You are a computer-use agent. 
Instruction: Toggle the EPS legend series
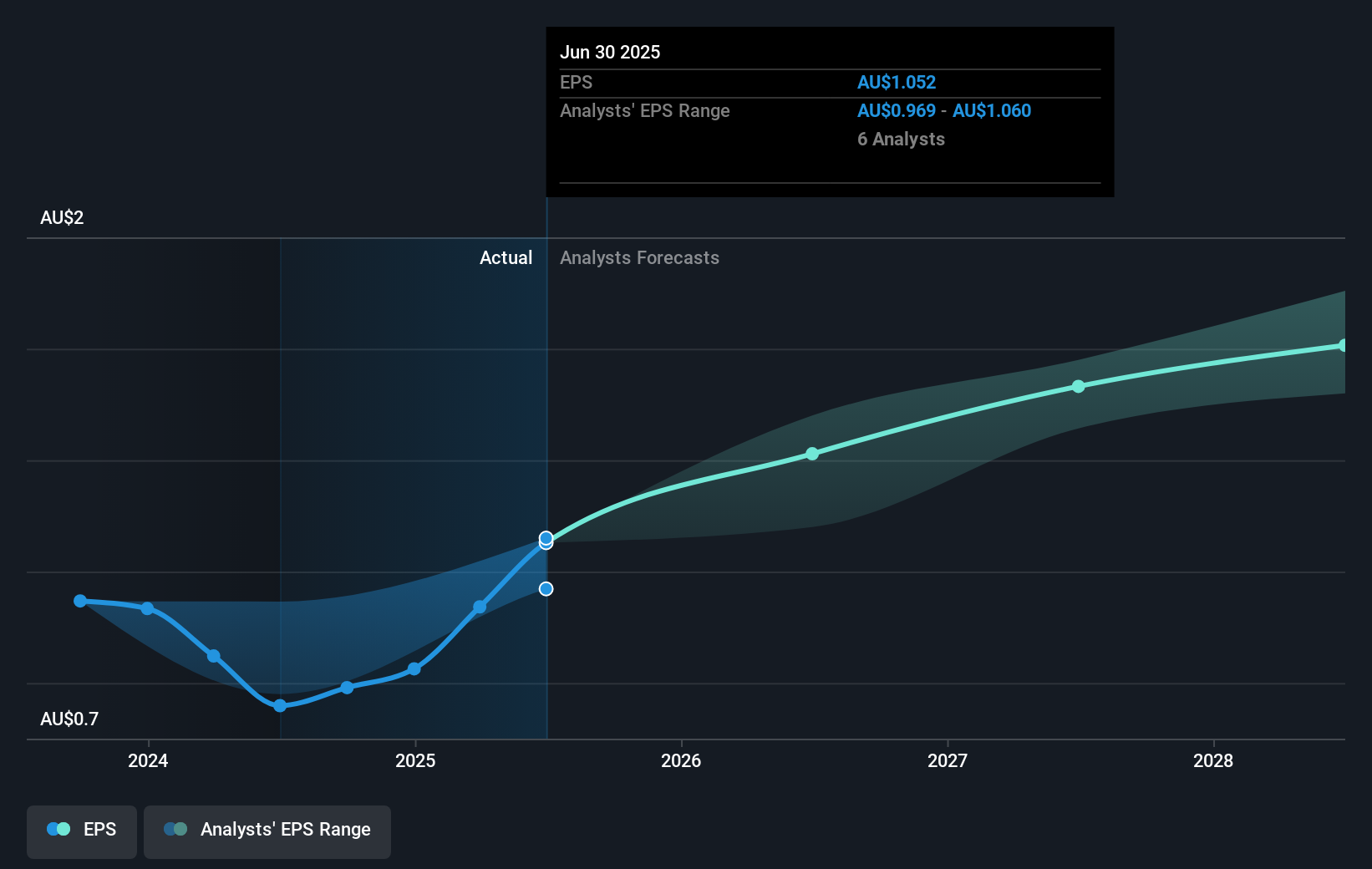pos(82,830)
